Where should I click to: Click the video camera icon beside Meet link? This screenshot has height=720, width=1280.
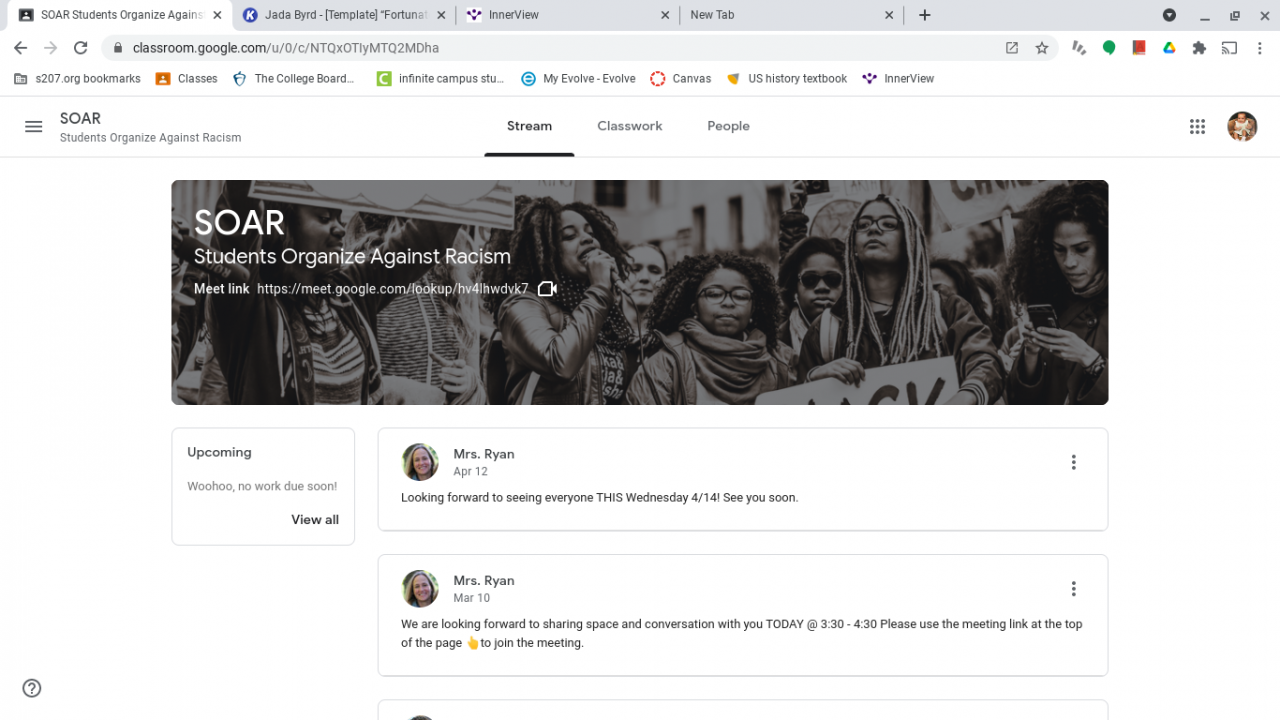click(547, 289)
